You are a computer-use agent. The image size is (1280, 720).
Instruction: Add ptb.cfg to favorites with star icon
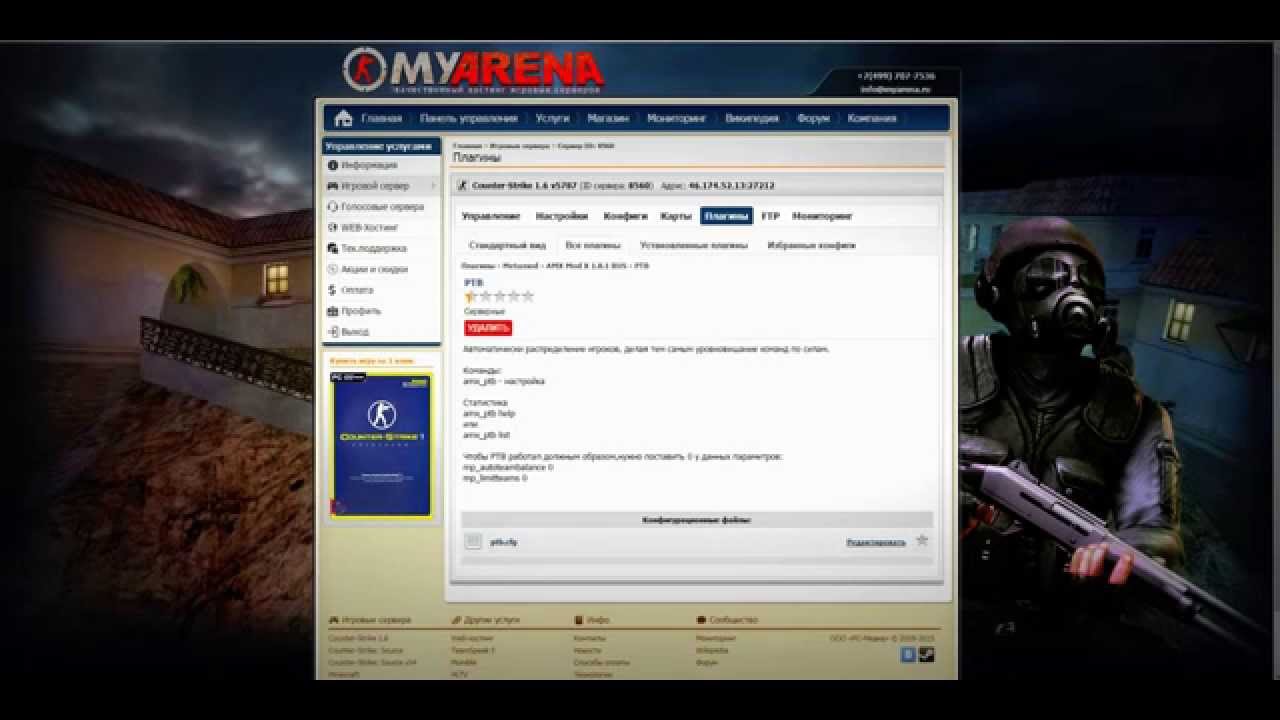(x=922, y=540)
